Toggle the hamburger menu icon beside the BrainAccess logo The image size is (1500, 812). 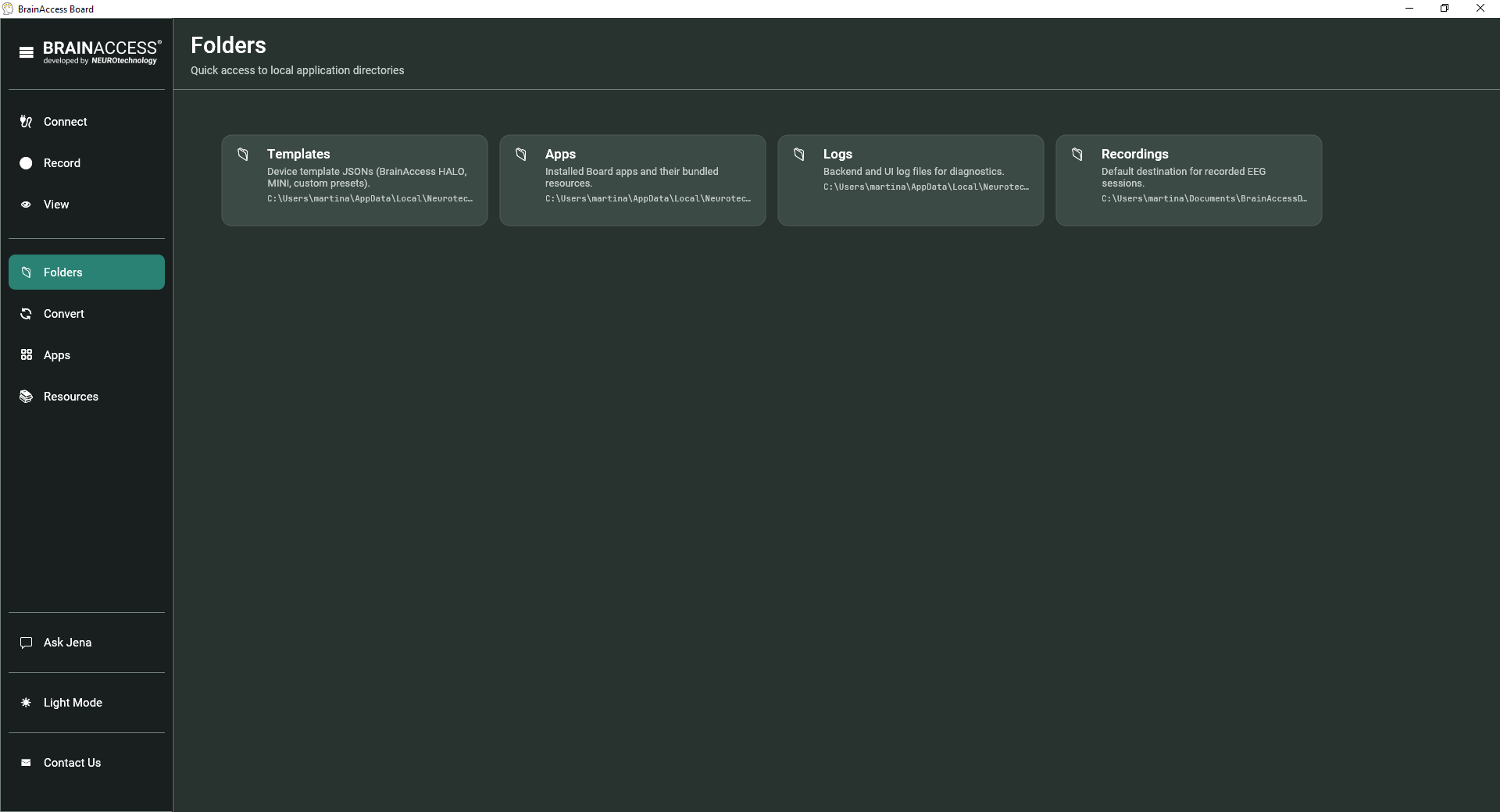[27, 53]
